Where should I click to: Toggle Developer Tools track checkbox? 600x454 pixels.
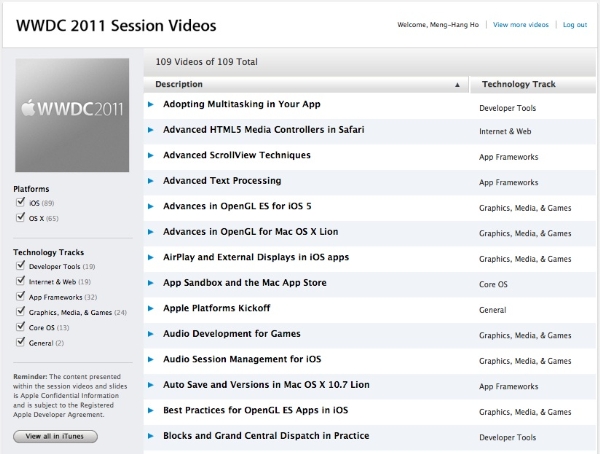20,265
